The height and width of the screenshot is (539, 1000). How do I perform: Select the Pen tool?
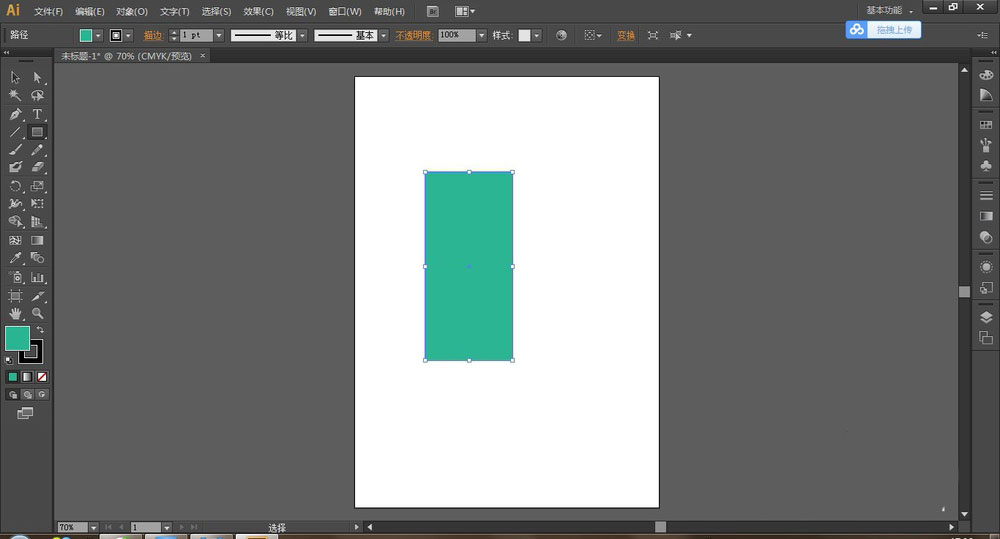click(x=16, y=114)
